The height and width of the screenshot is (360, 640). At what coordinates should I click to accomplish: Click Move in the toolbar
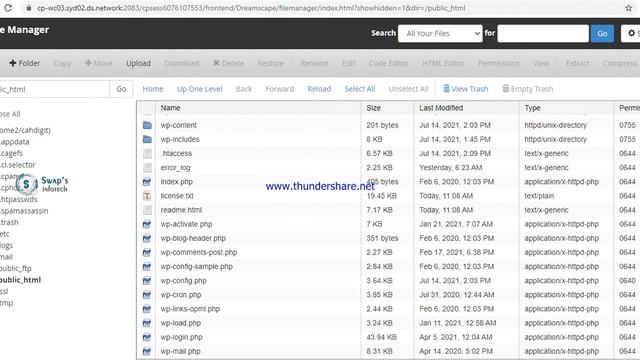tap(98, 63)
